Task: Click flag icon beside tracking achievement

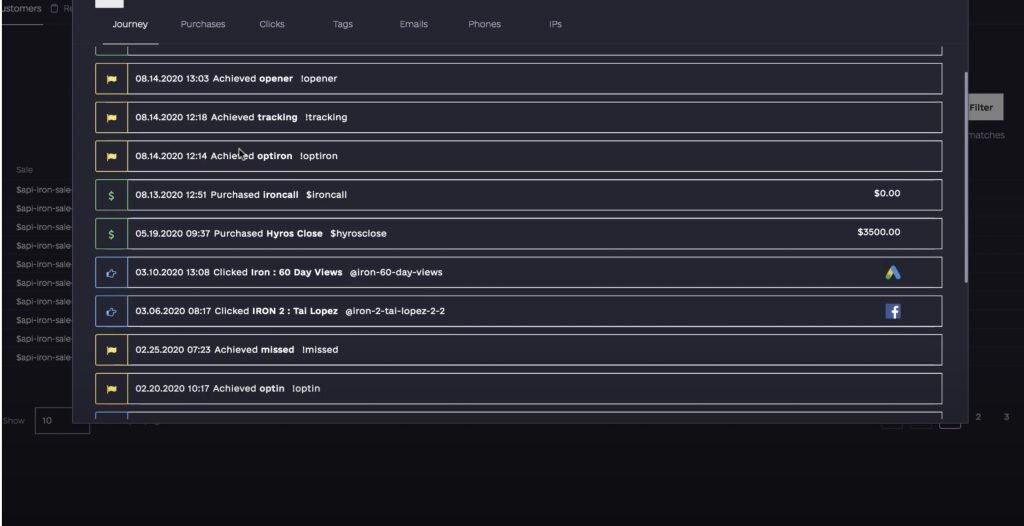Action: [111, 118]
